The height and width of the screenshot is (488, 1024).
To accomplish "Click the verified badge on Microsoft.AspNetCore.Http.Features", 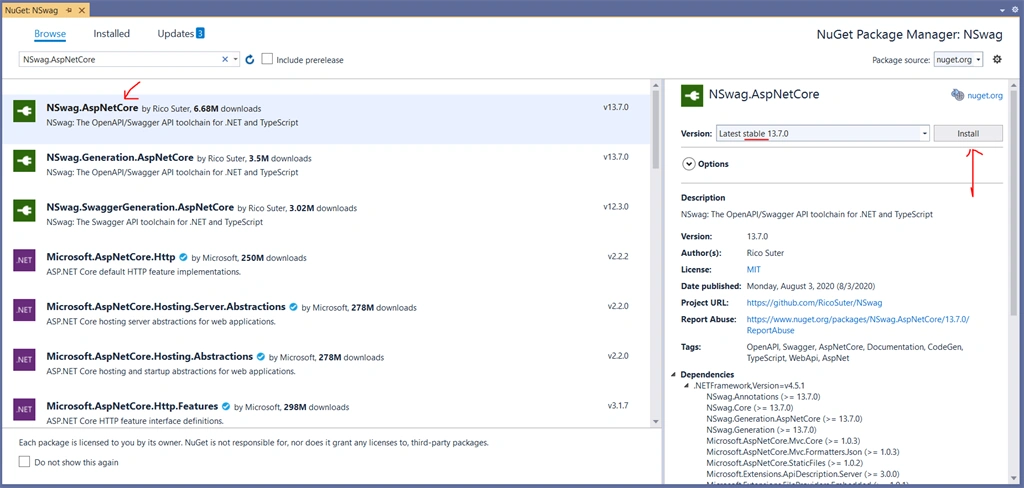I will 227,406.
